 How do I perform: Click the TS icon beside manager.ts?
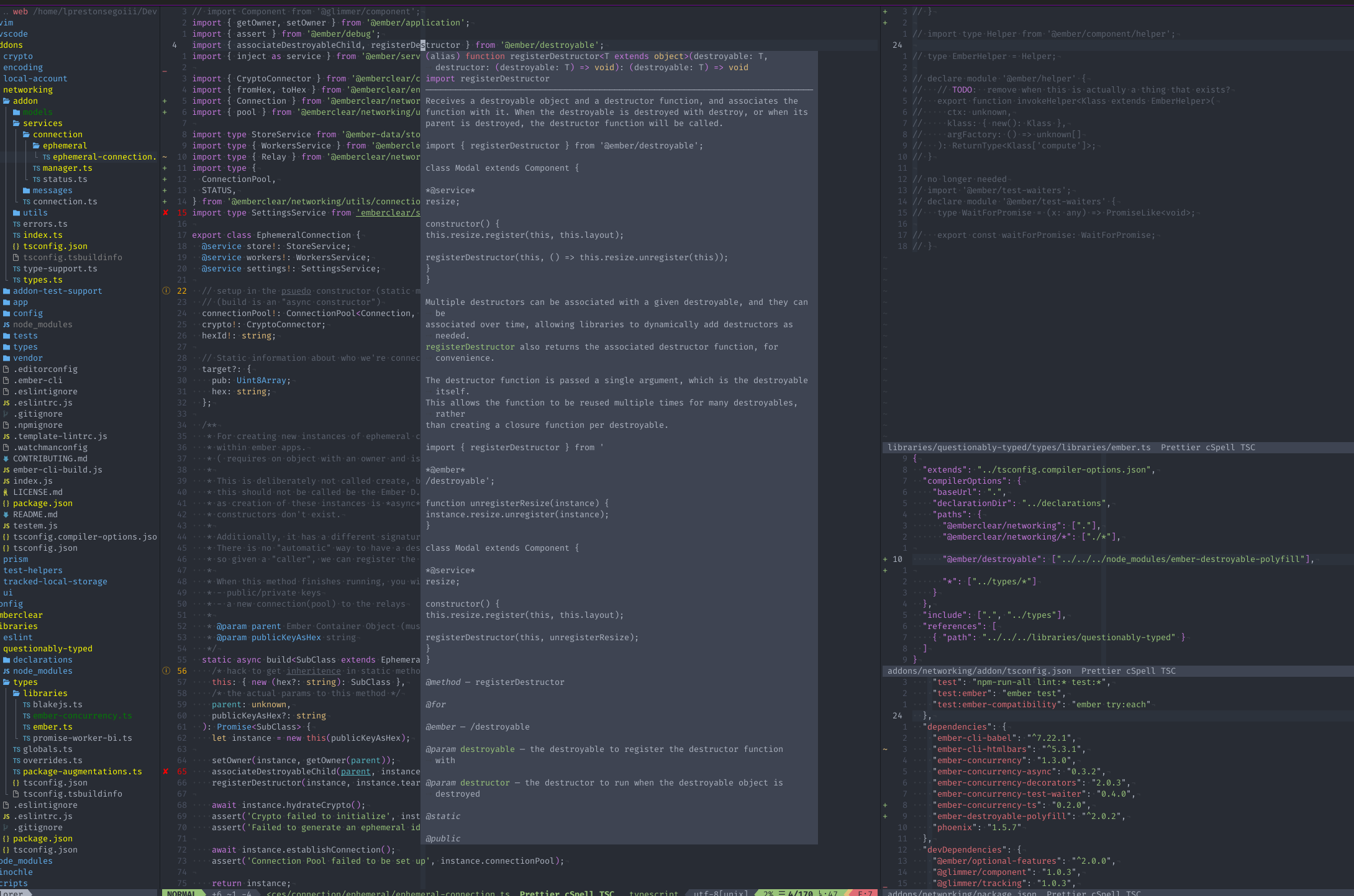click(x=36, y=168)
